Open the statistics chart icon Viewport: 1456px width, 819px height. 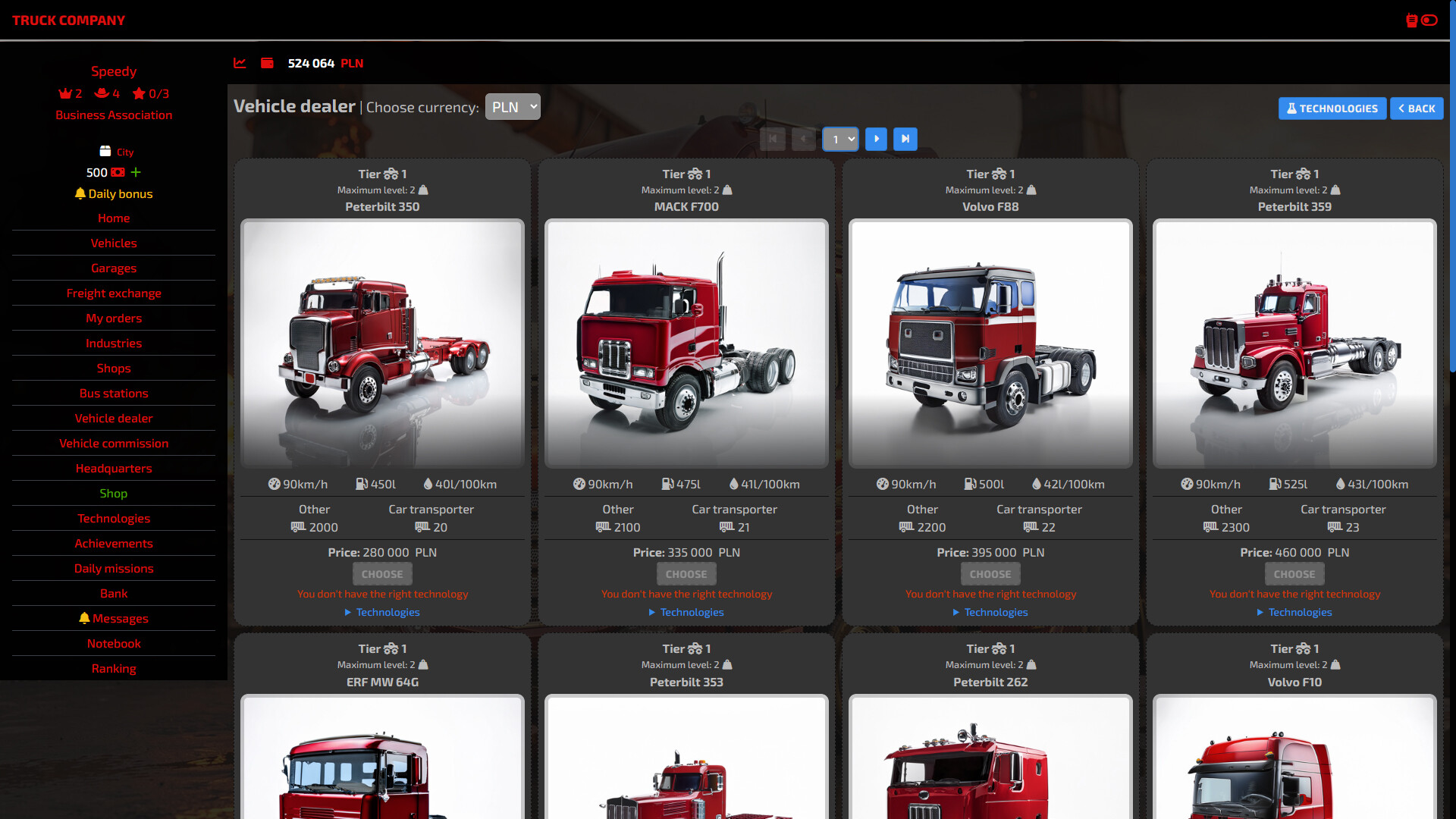pos(240,63)
